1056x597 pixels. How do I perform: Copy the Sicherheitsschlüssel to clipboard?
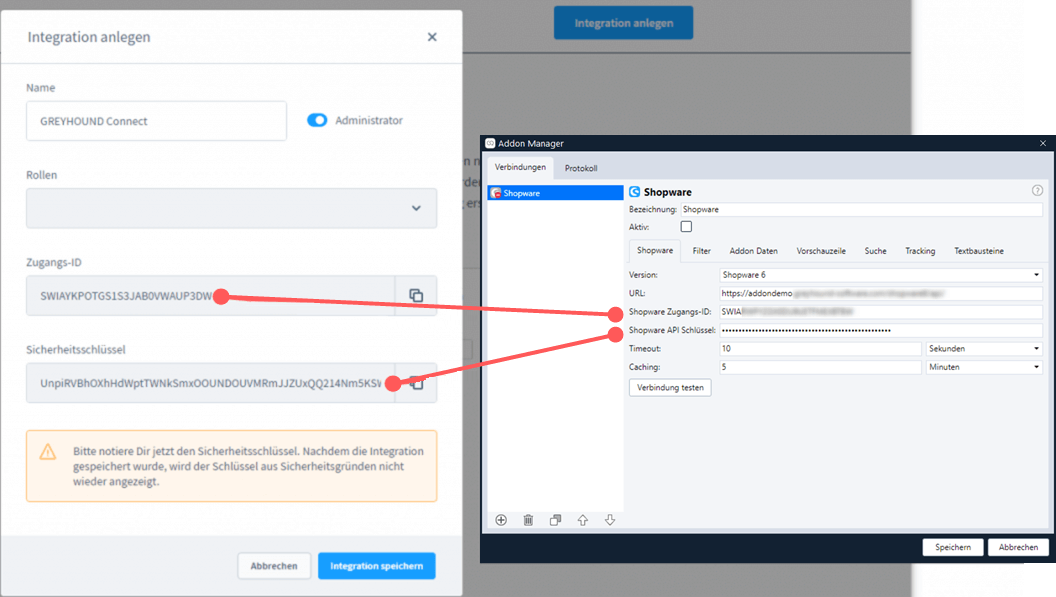point(417,383)
